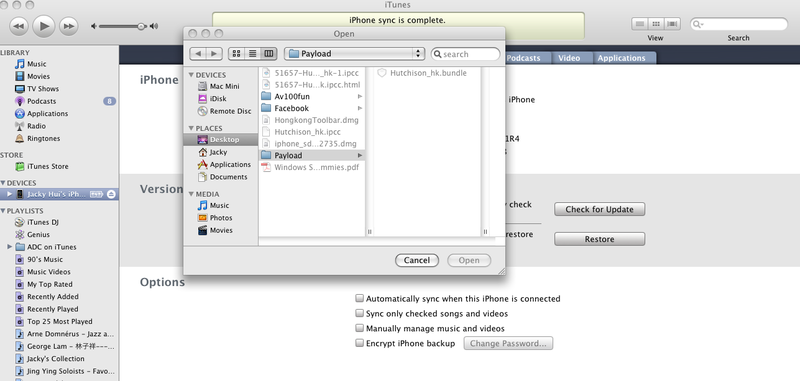Enable automatic sync when iPhone is connected
Viewport: 800px width, 381px height.
[360, 298]
